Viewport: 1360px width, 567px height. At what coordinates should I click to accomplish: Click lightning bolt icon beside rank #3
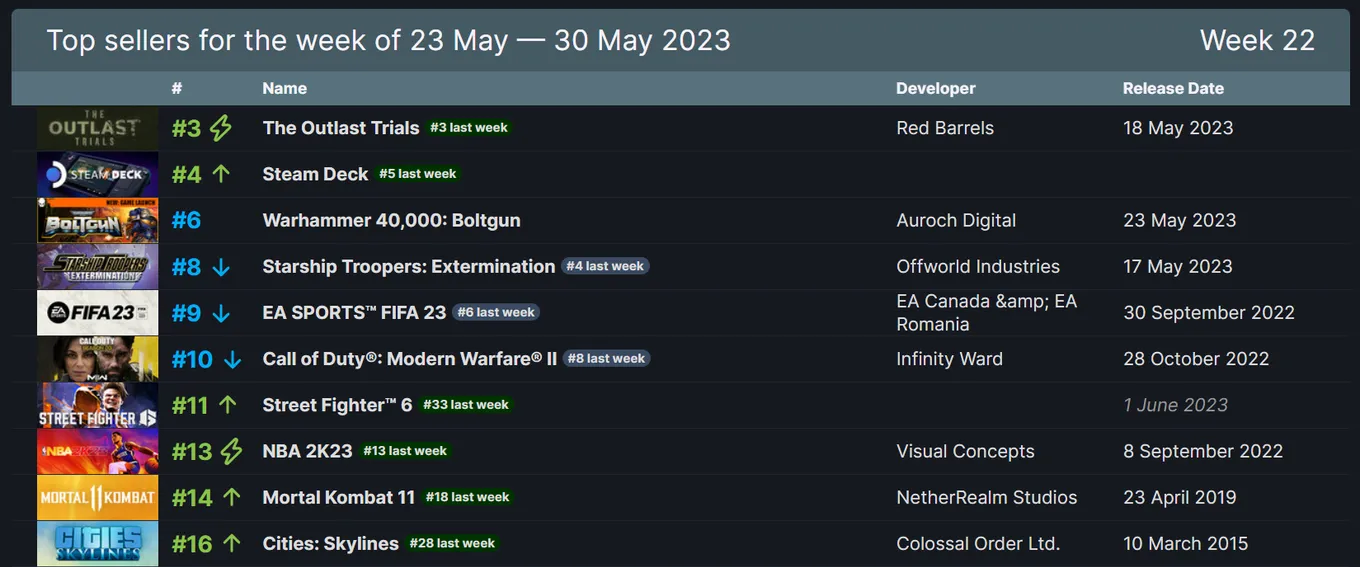tap(221, 128)
